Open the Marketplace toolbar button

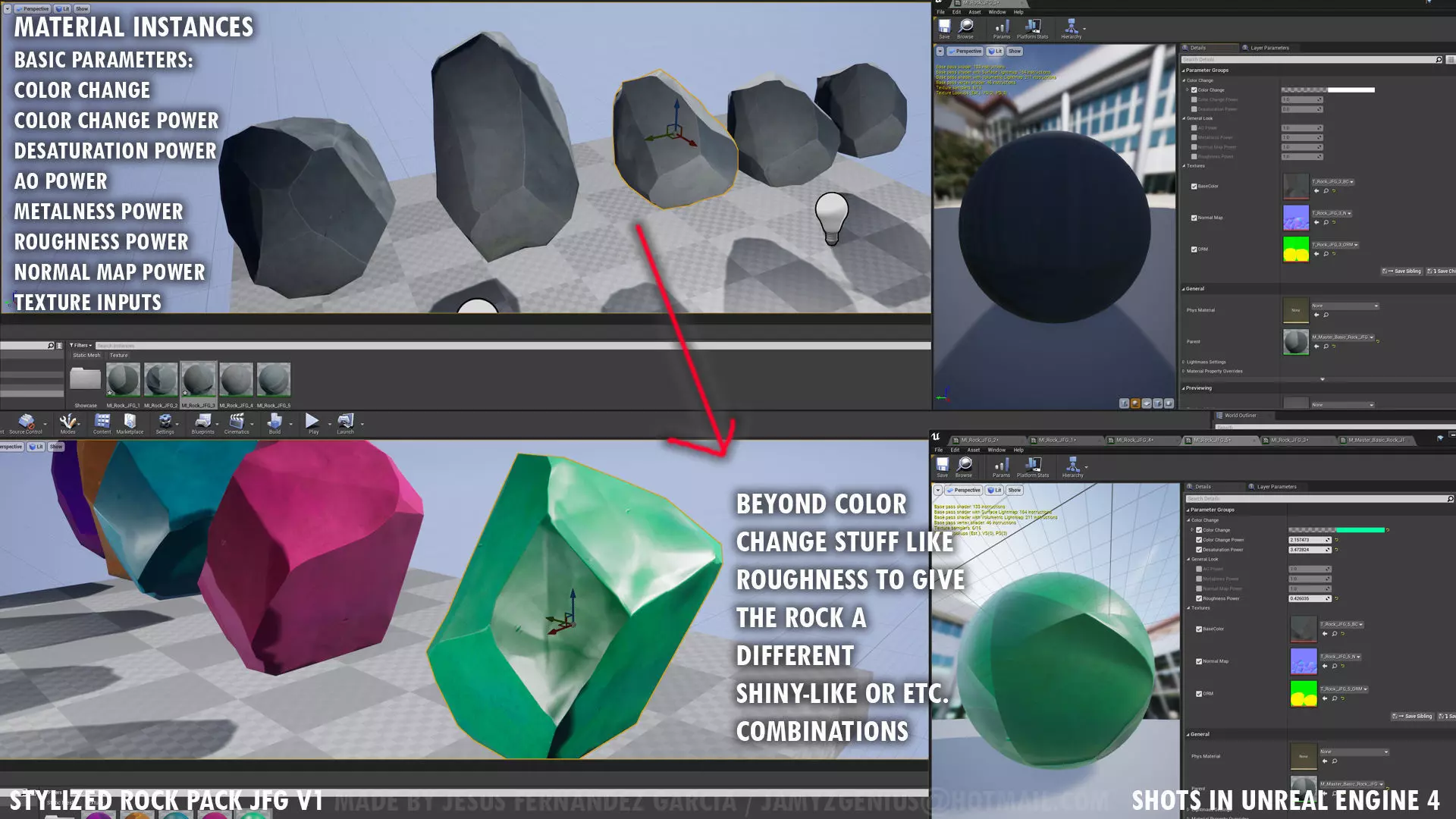point(130,423)
